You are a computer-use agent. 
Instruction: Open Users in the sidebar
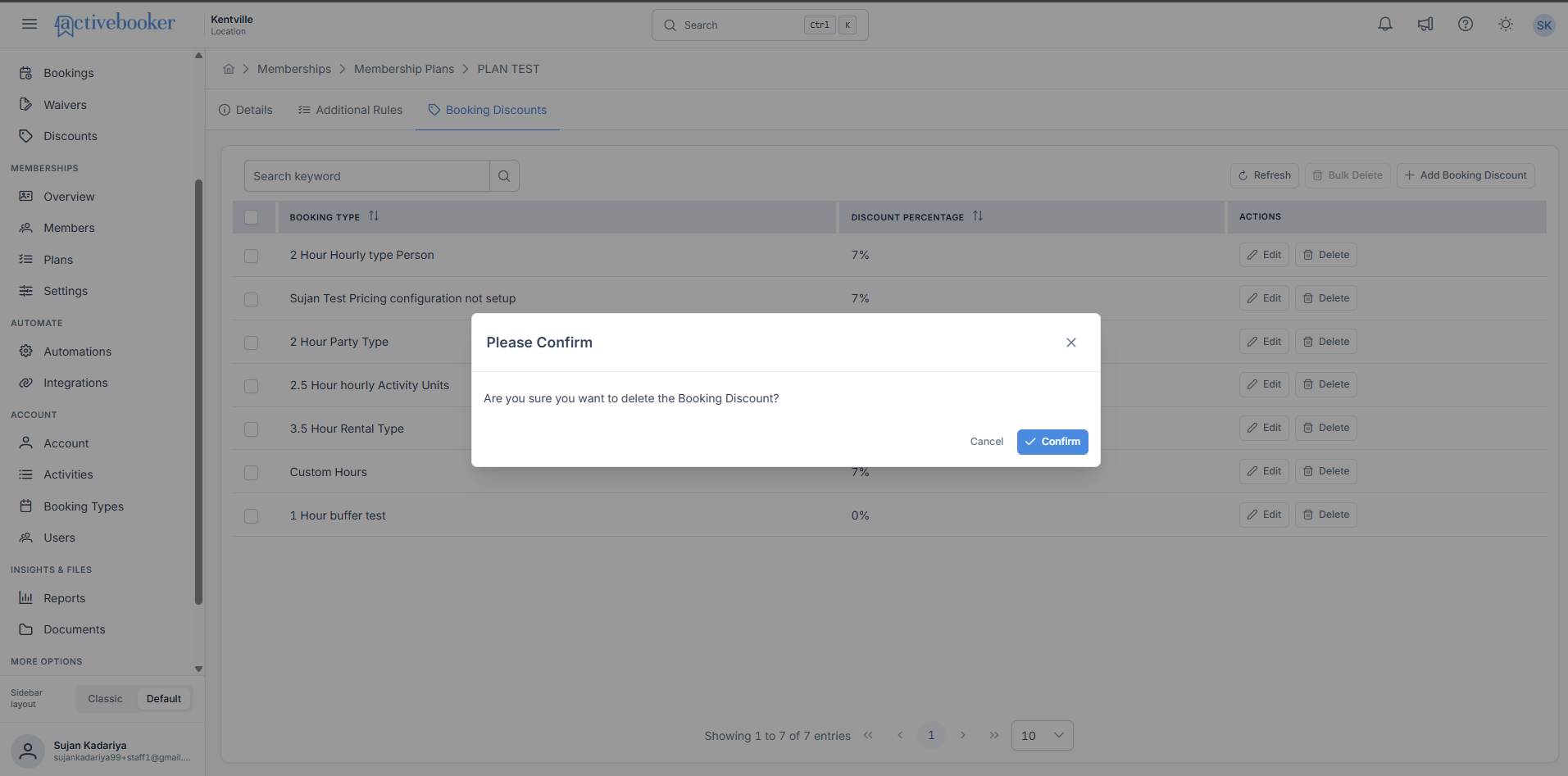[59, 538]
